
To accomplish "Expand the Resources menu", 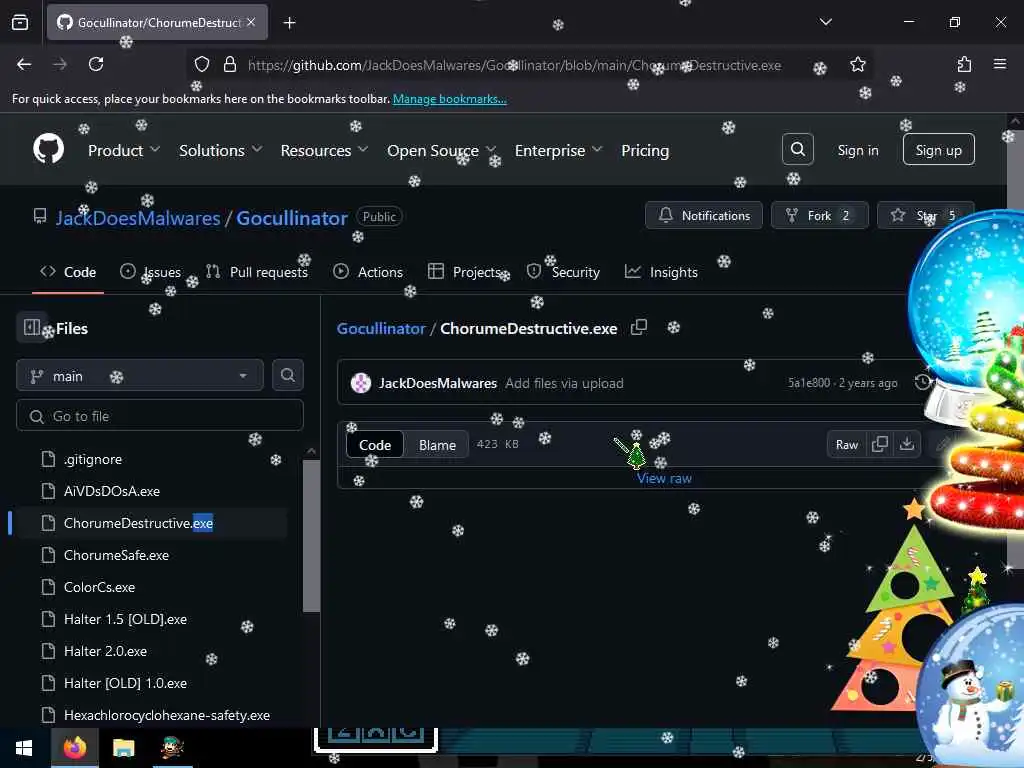I will point(325,150).
